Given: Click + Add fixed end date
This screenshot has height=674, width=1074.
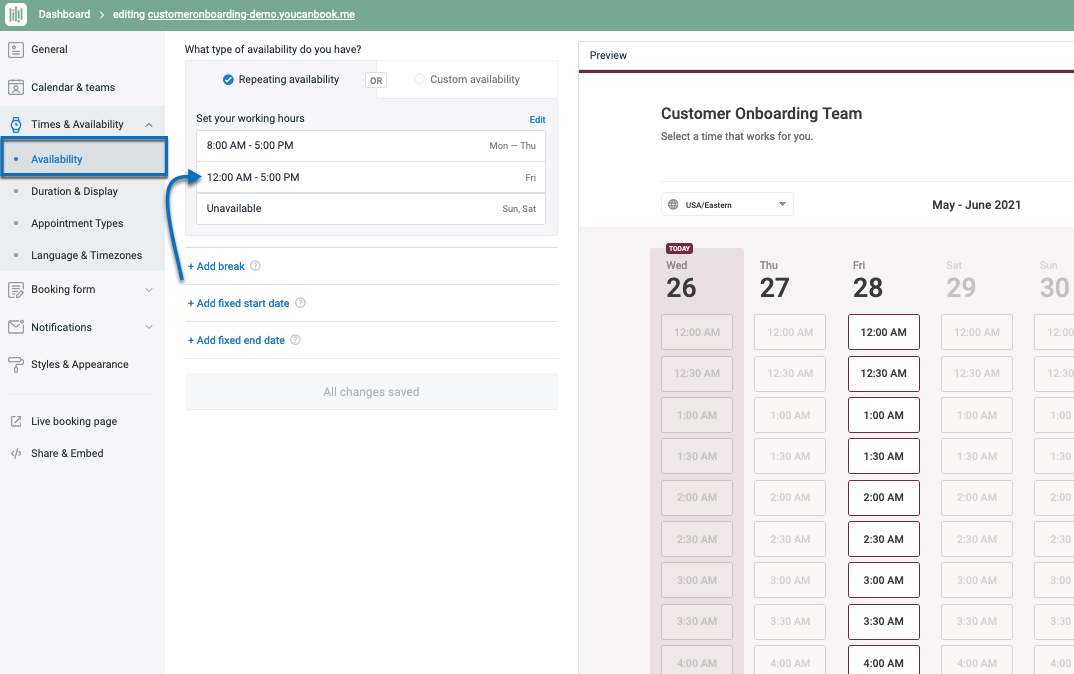Looking at the screenshot, I should 236,340.
